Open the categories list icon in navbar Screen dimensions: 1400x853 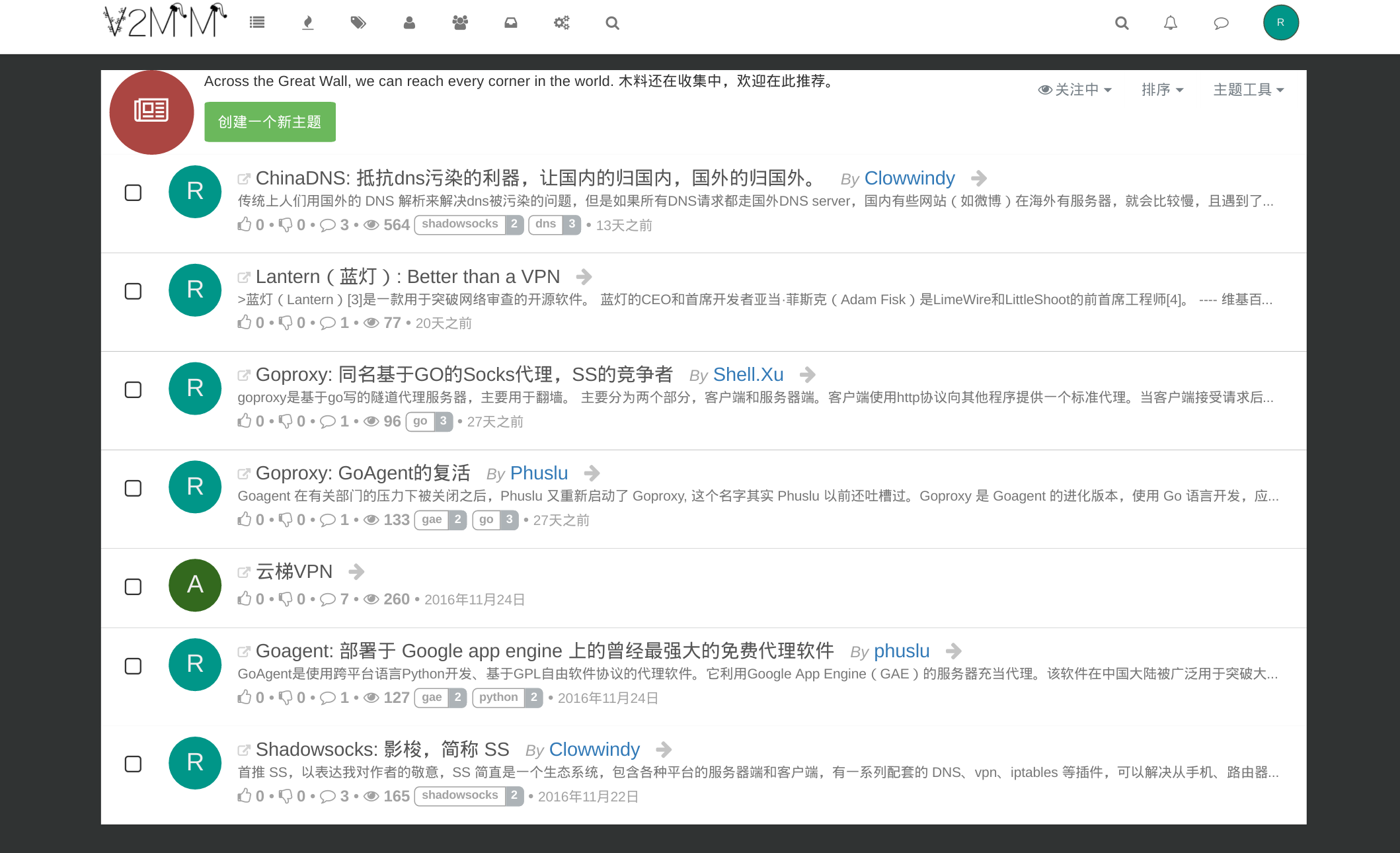tap(257, 23)
